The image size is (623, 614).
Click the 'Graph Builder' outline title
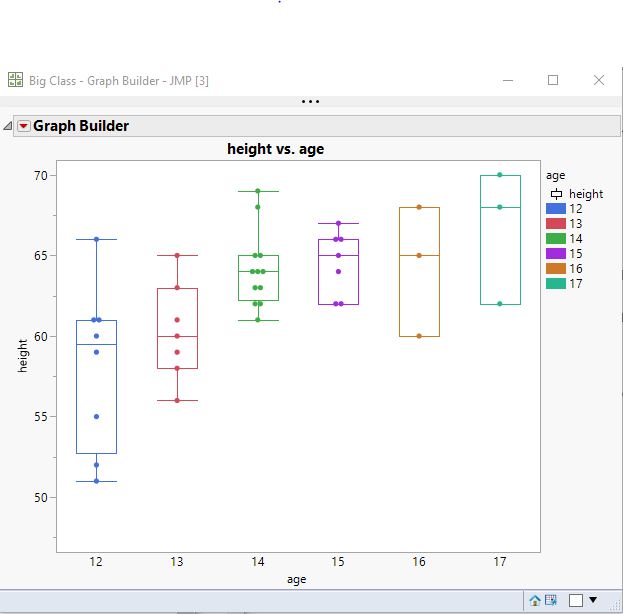tap(81, 126)
